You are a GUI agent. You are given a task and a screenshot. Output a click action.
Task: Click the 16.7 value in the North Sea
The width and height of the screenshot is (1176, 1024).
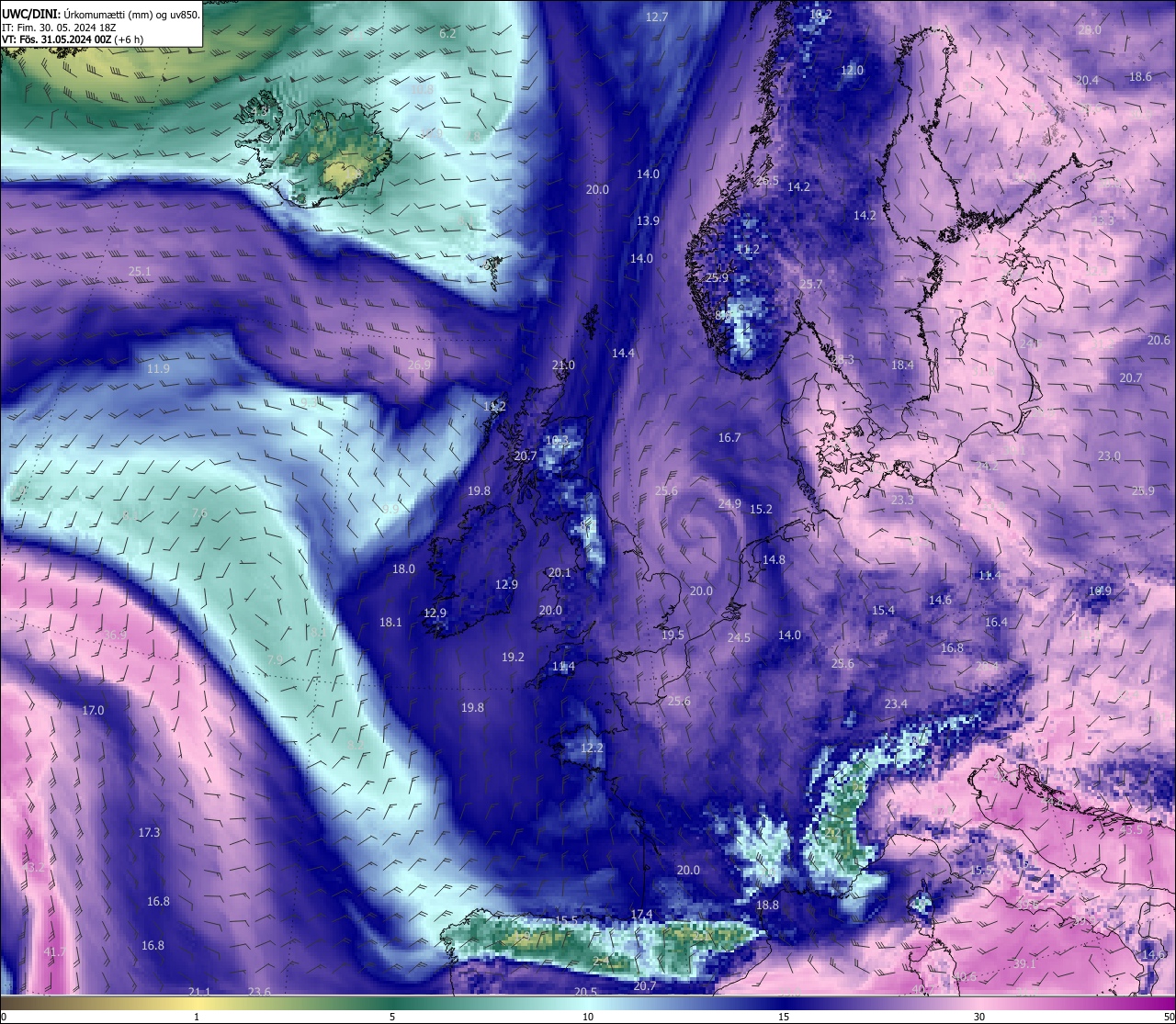tap(729, 438)
